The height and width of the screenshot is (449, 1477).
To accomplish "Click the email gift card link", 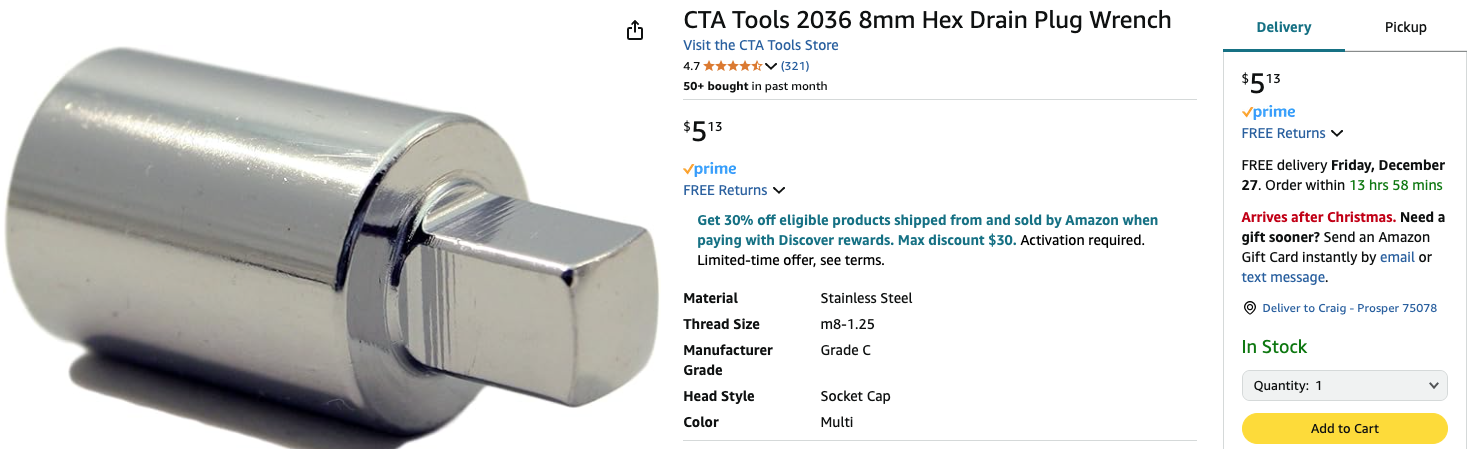I will (x=1397, y=257).
